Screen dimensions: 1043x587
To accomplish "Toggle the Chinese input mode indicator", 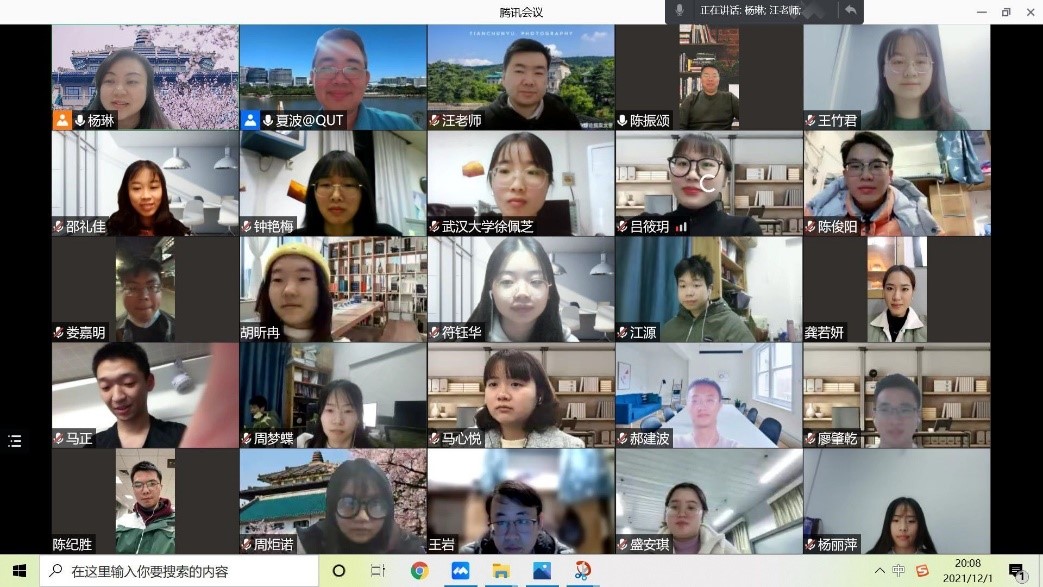I will coord(898,571).
